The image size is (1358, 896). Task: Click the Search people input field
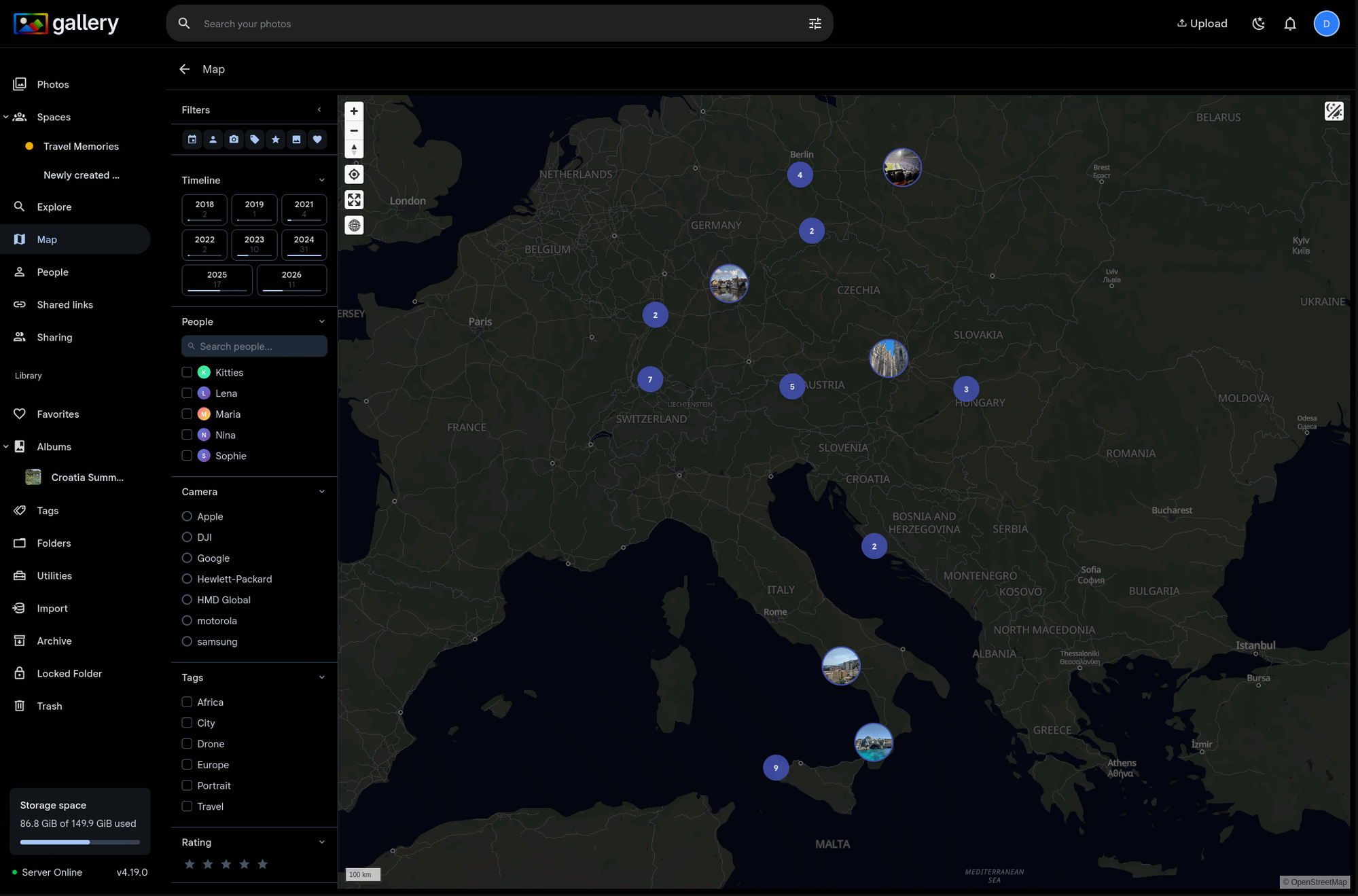pos(253,346)
